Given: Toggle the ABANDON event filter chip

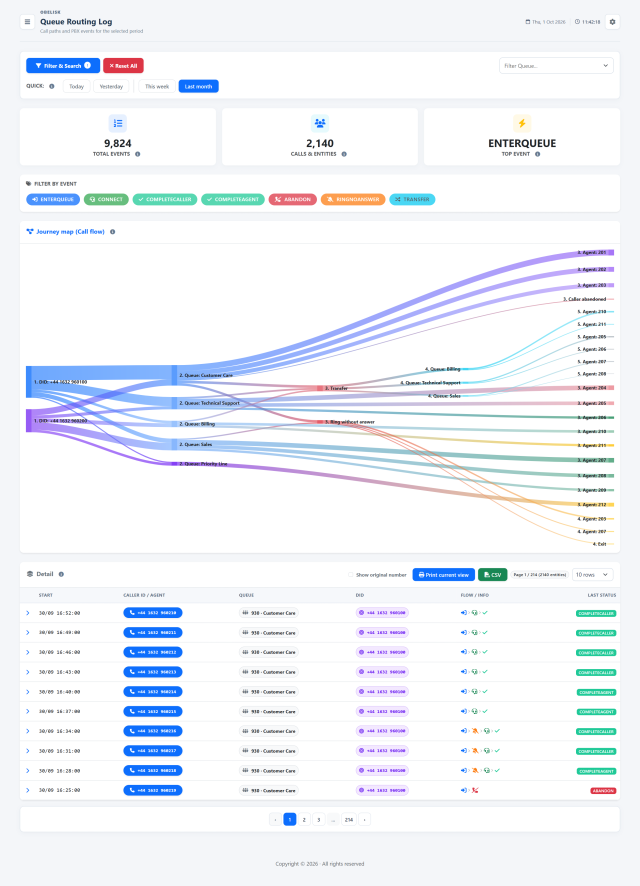Looking at the screenshot, I should point(293,199).
